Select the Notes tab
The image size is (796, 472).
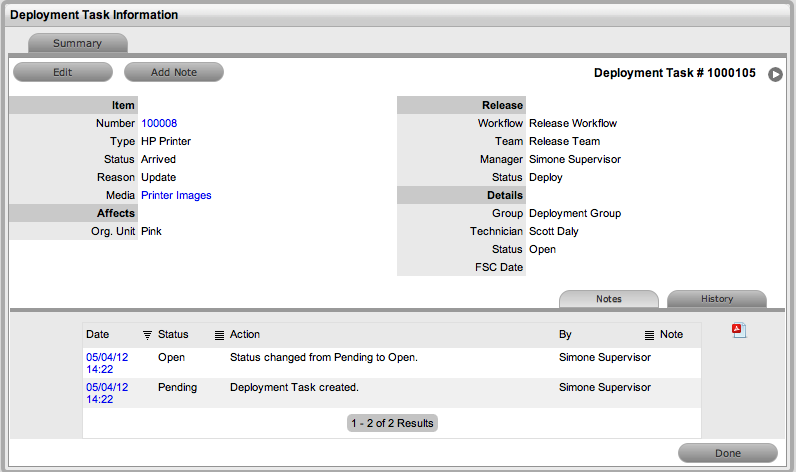coord(608,299)
